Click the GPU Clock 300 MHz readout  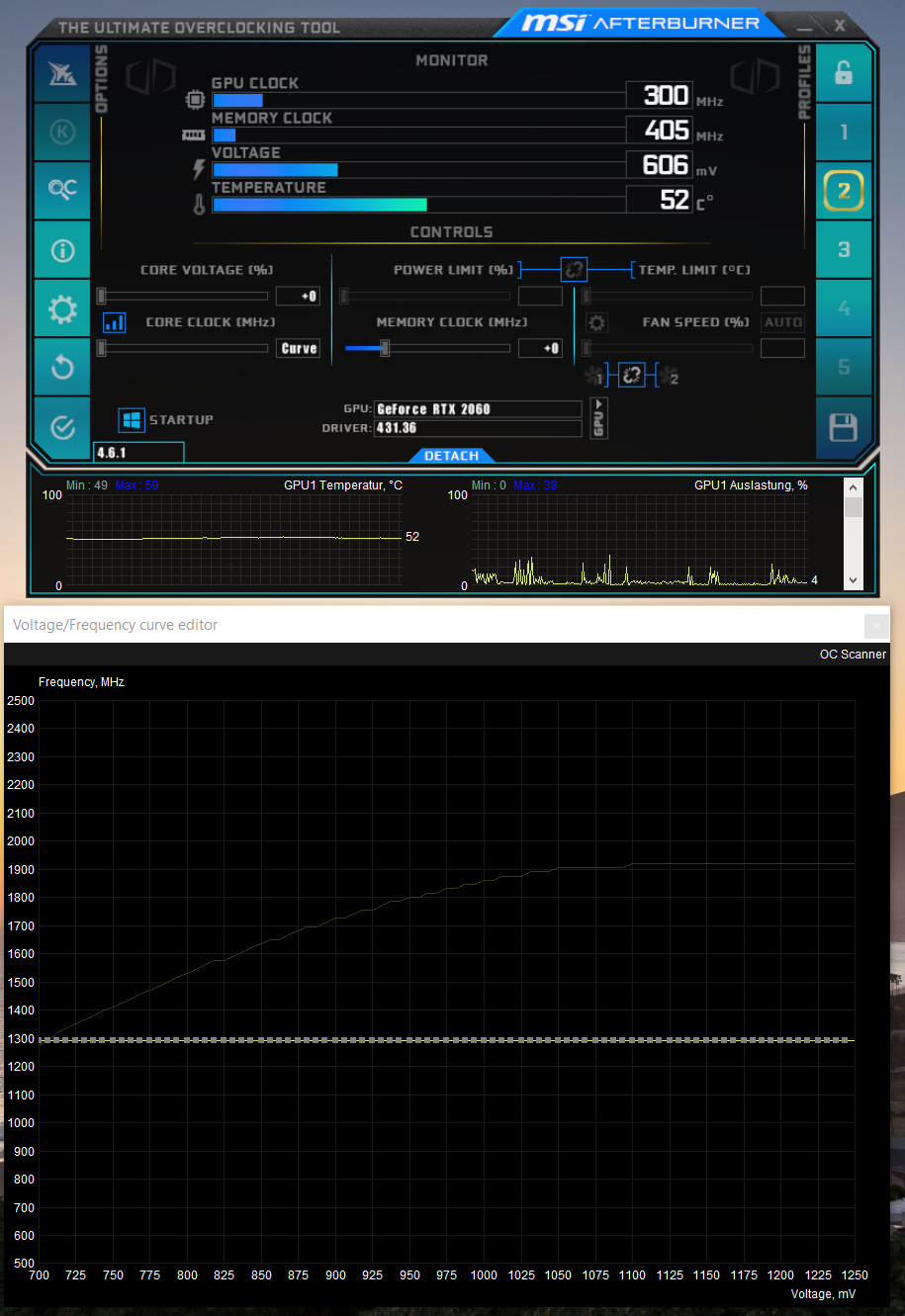point(659,95)
